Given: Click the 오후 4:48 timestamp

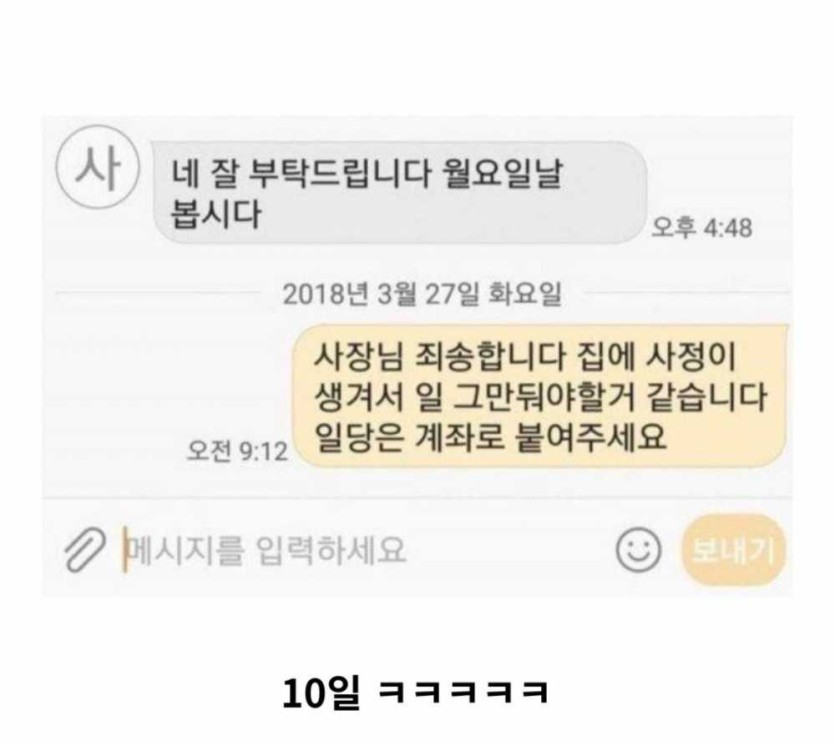Looking at the screenshot, I should tap(702, 228).
